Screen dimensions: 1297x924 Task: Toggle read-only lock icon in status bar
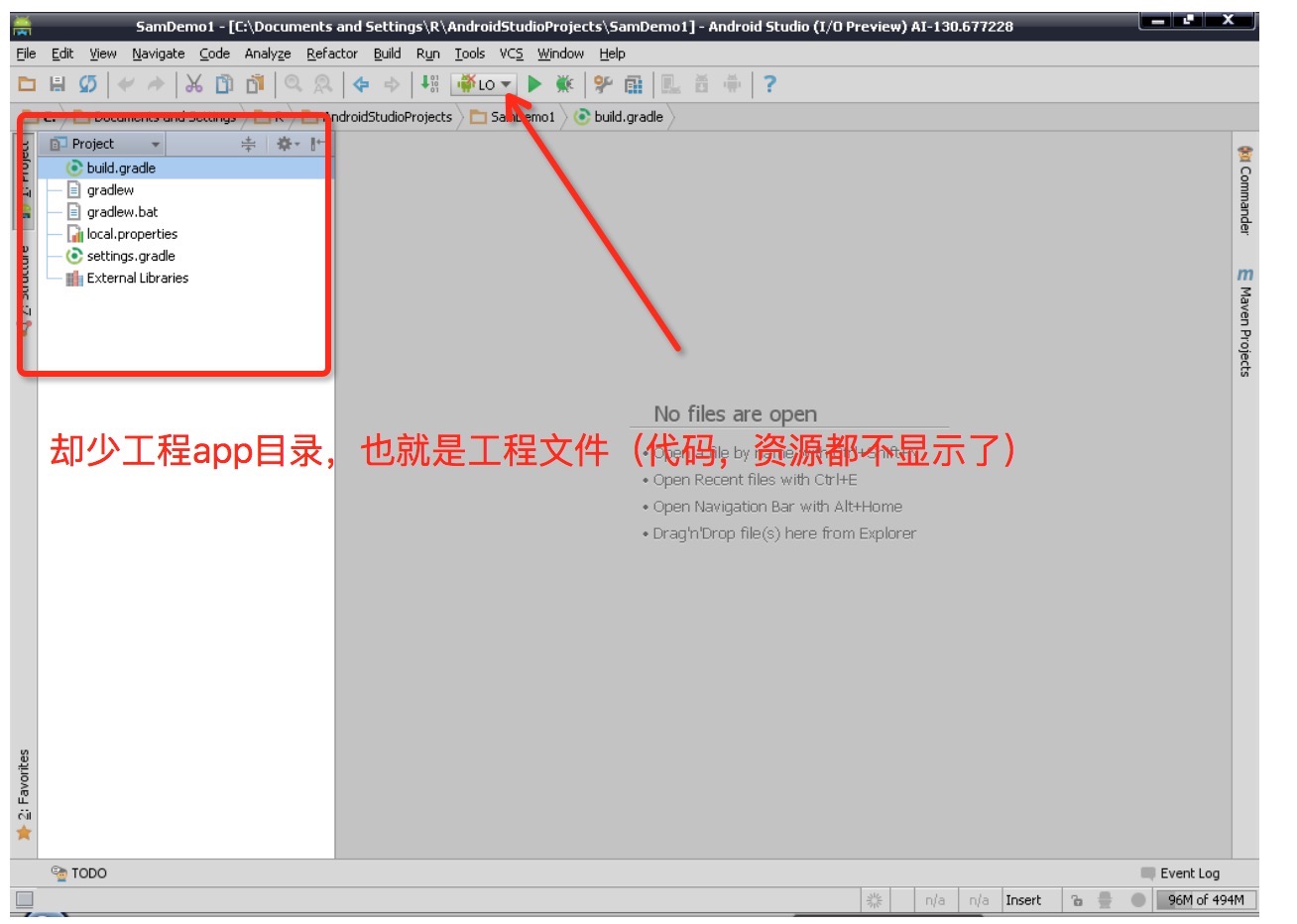[x=1077, y=900]
